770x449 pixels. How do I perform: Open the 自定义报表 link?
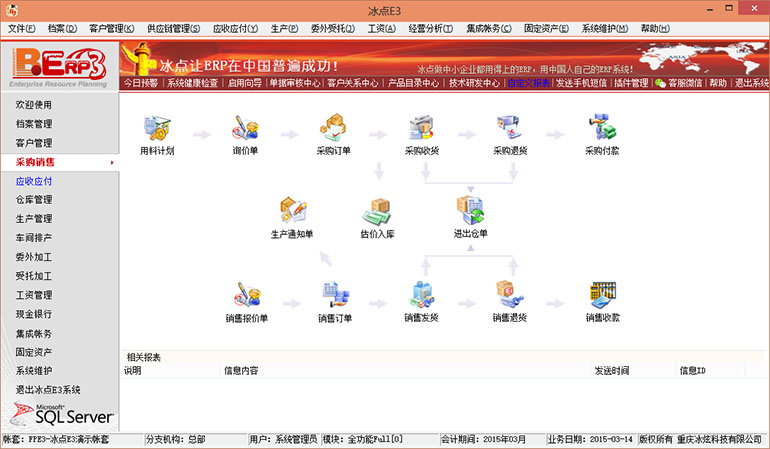pos(528,83)
